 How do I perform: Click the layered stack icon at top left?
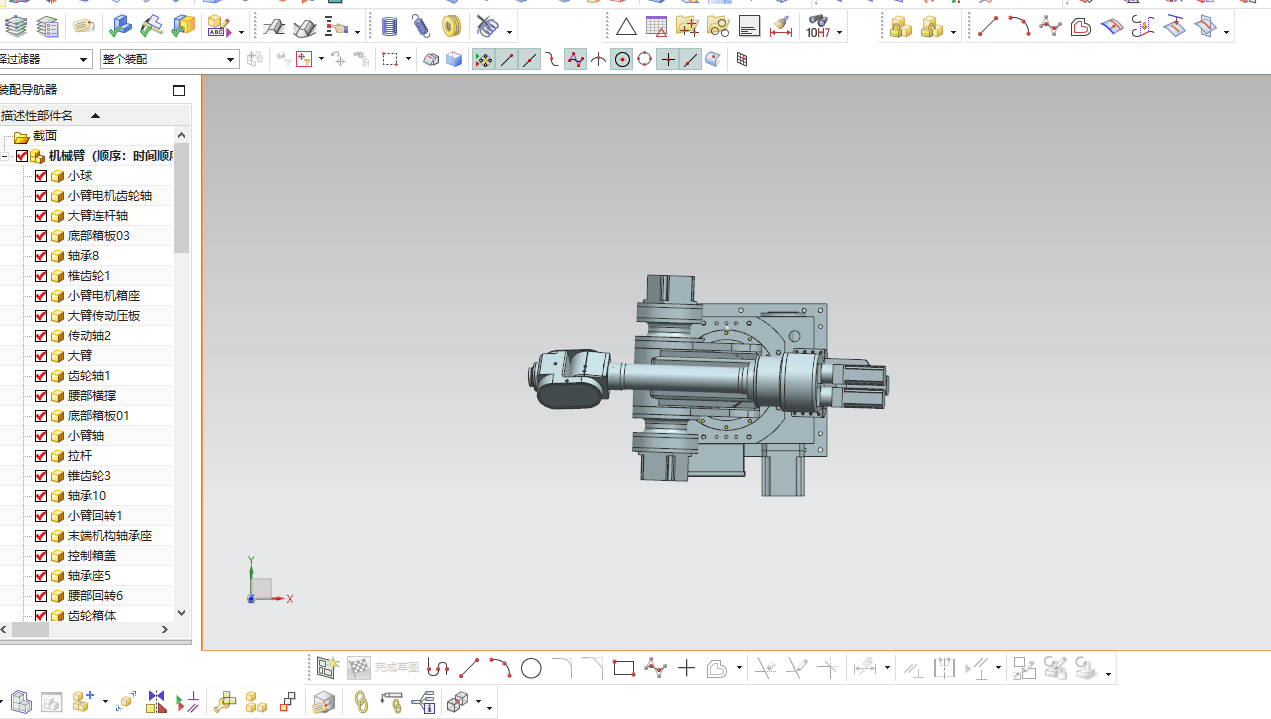[x=16, y=27]
